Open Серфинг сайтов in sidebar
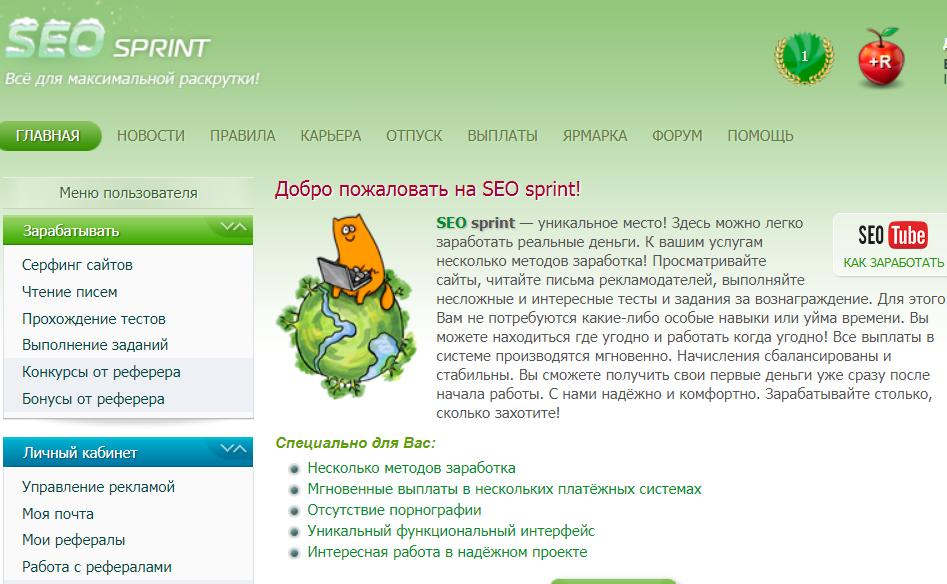947x584 pixels. 77,265
